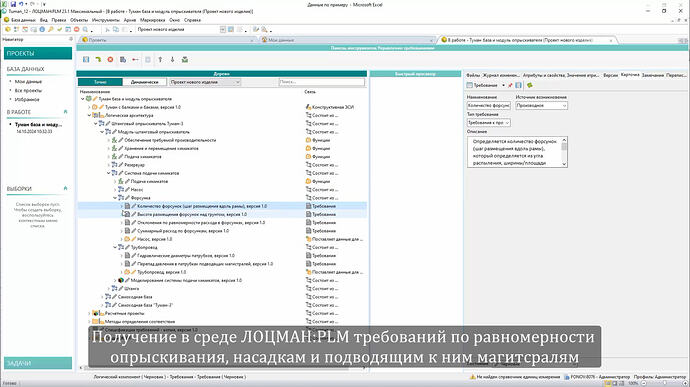Expand the Резервуар tree node
The image size is (690, 387).
click(x=109, y=165)
